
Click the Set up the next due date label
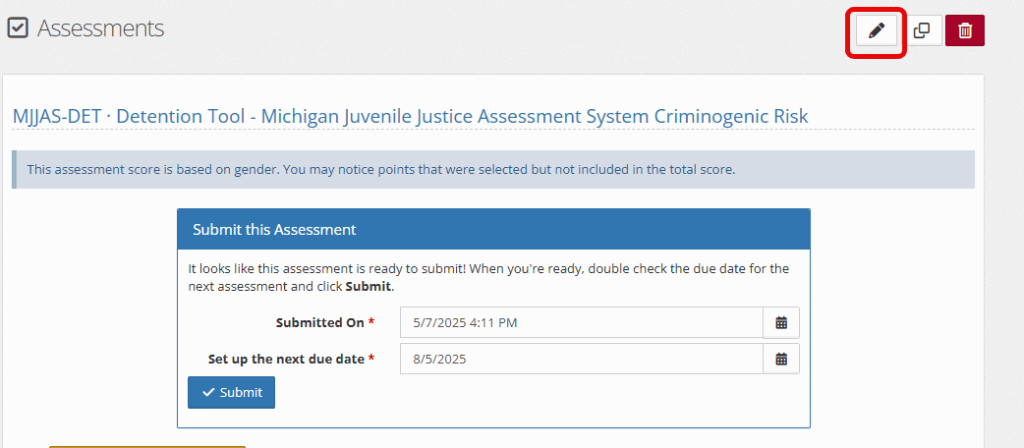pyautogui.click(x=286, y=359)
